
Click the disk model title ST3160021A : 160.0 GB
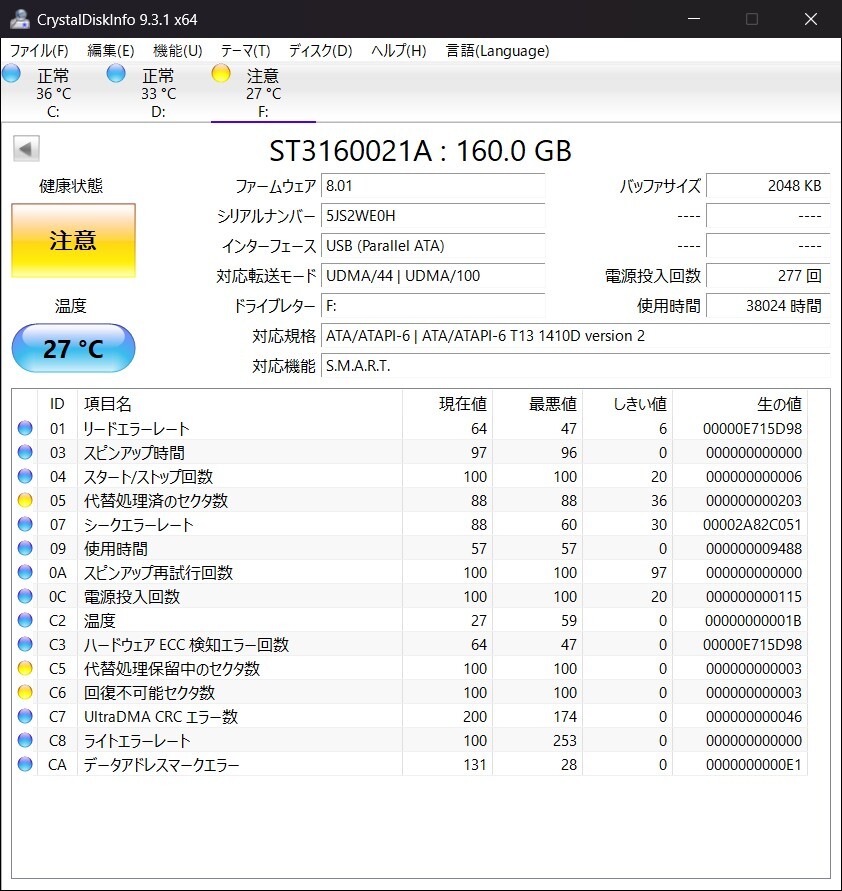pos(420,151)
